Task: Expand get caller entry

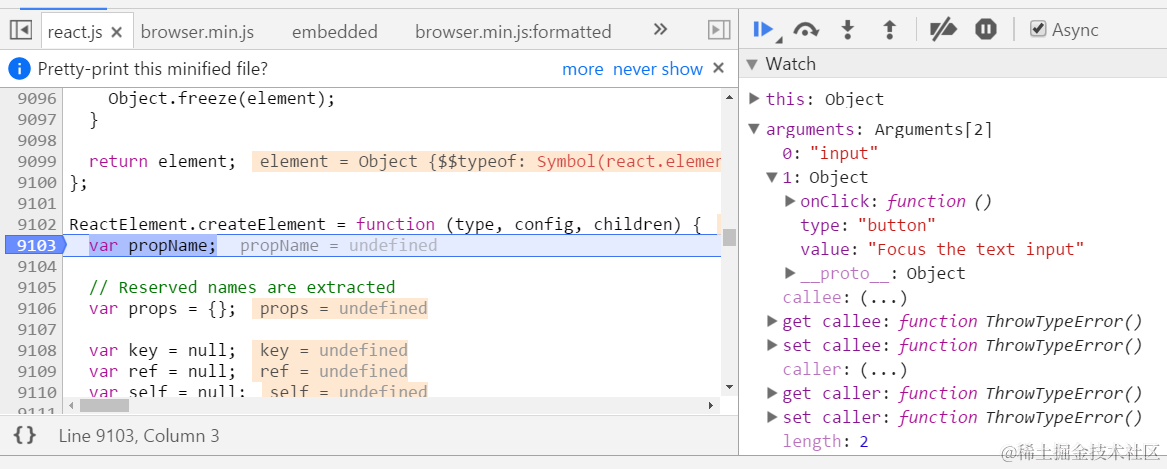Action: click(772, 392)
